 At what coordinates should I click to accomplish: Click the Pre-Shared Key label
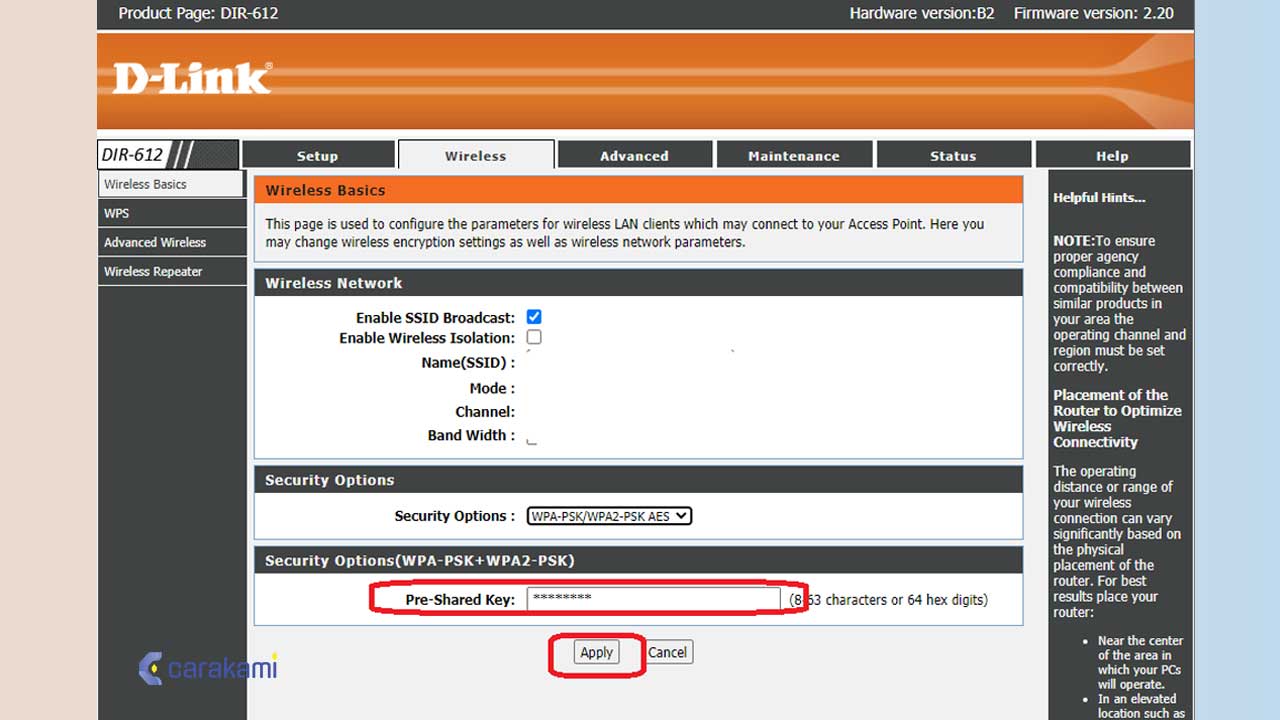pos(460,600)
